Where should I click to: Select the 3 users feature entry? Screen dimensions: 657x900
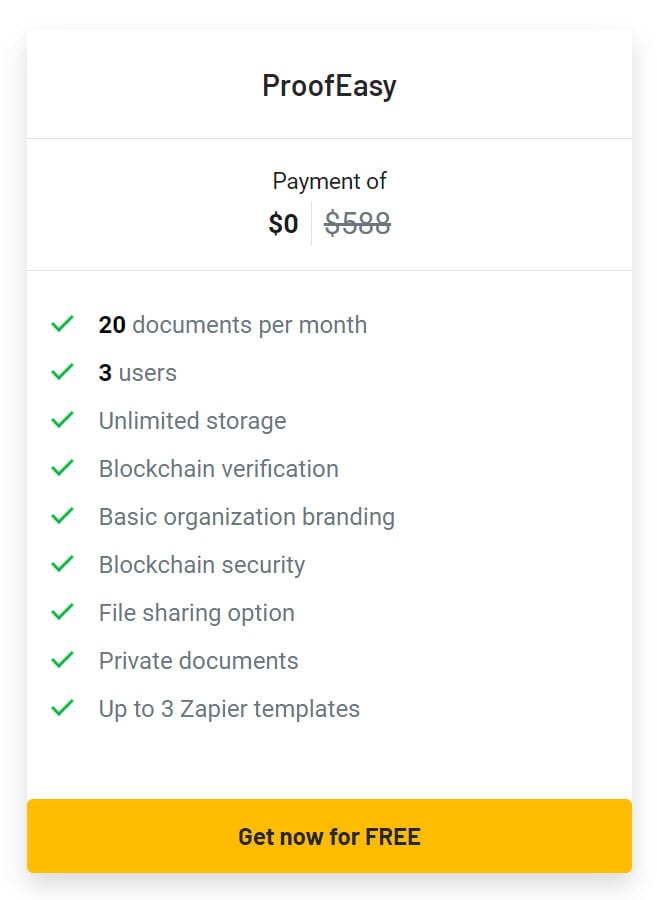click(x=137, y=372)
